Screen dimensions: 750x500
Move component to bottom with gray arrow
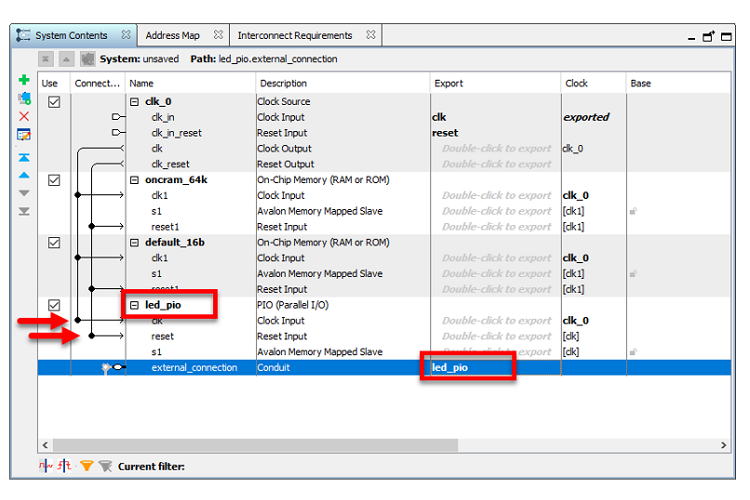24,211
